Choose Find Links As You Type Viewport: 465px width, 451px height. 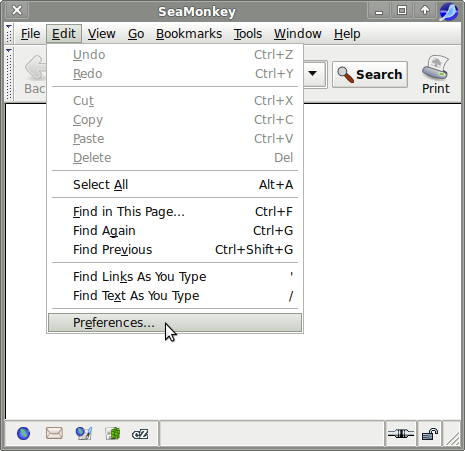(175, 277)
